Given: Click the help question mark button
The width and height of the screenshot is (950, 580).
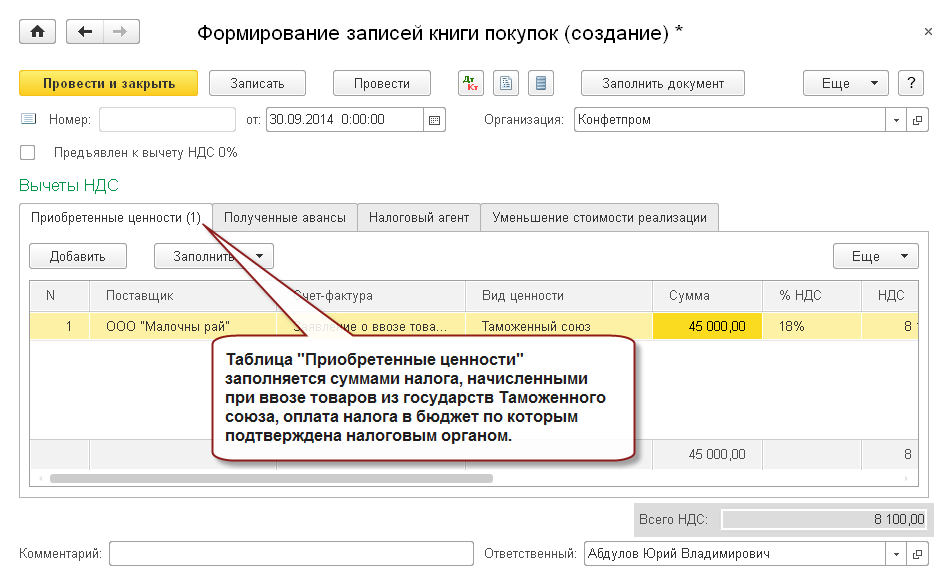Looking at the screenshot, I should coord(910,84).
